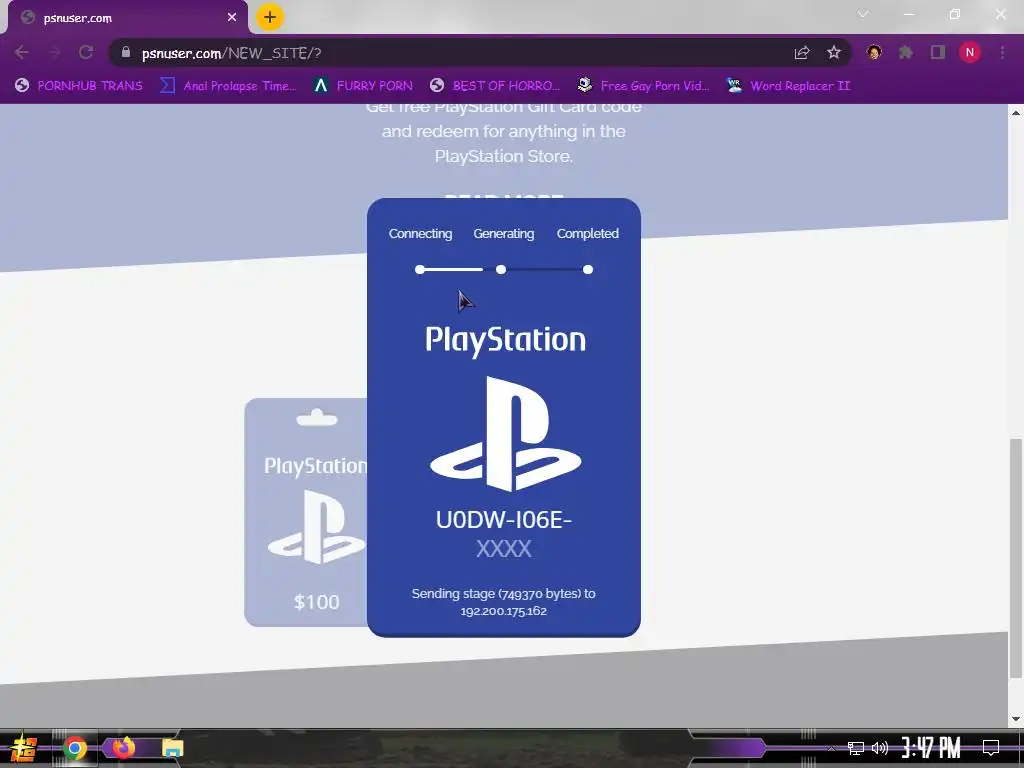Open a new tab with plus button

point(270,17)
